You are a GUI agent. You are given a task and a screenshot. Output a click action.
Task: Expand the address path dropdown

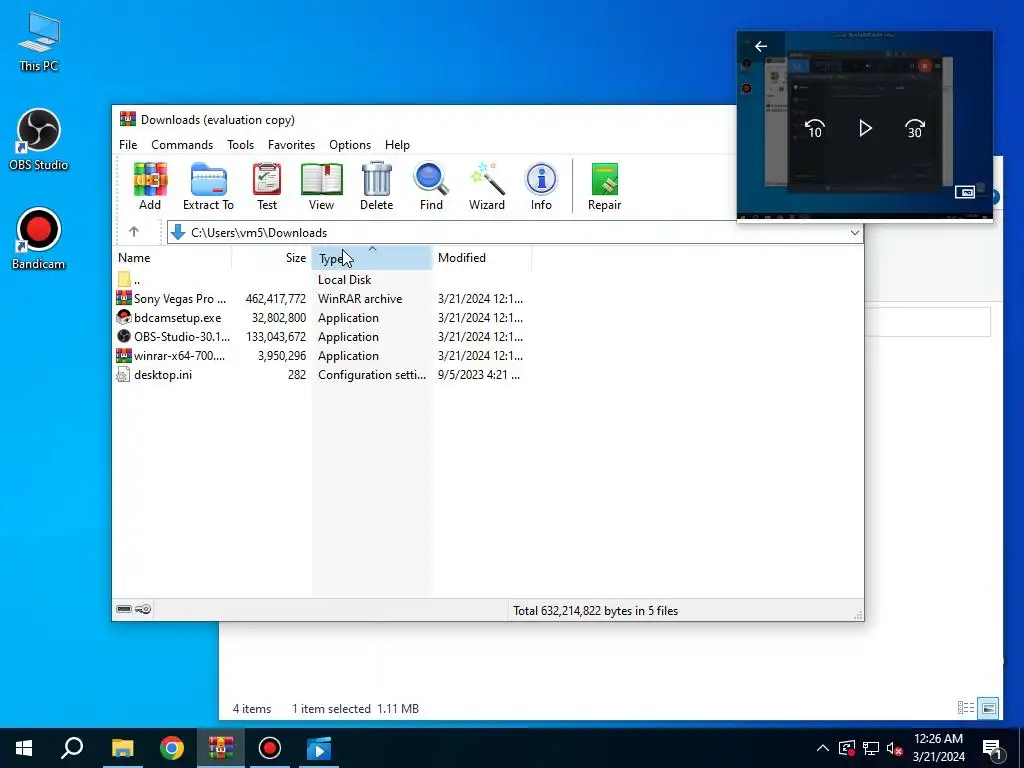click(x=854, y=232)
